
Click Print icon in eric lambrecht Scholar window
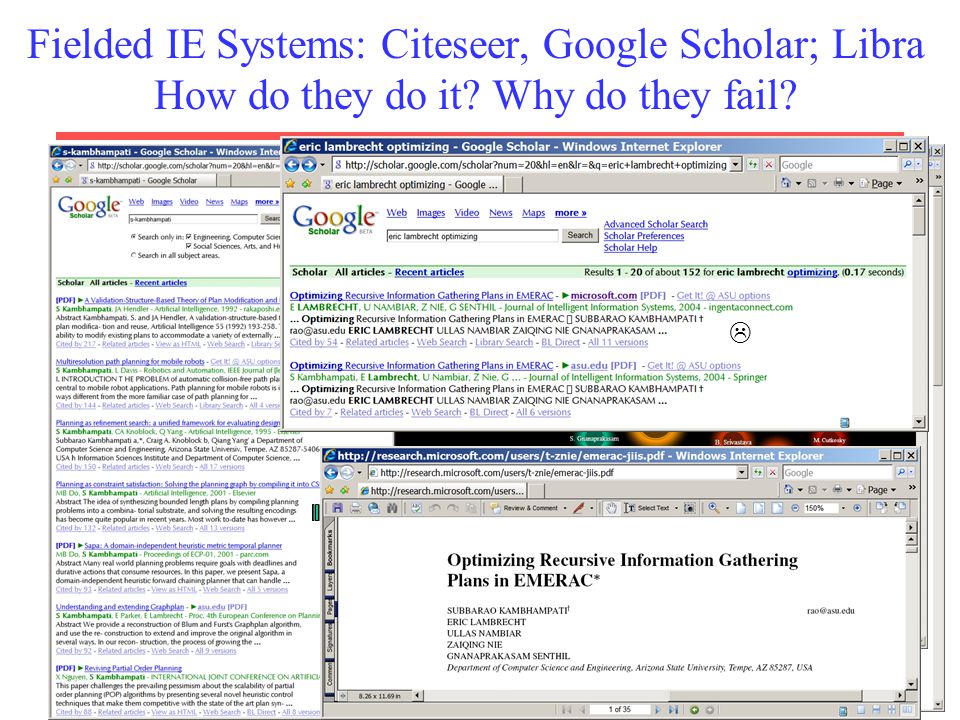(838, 183)
